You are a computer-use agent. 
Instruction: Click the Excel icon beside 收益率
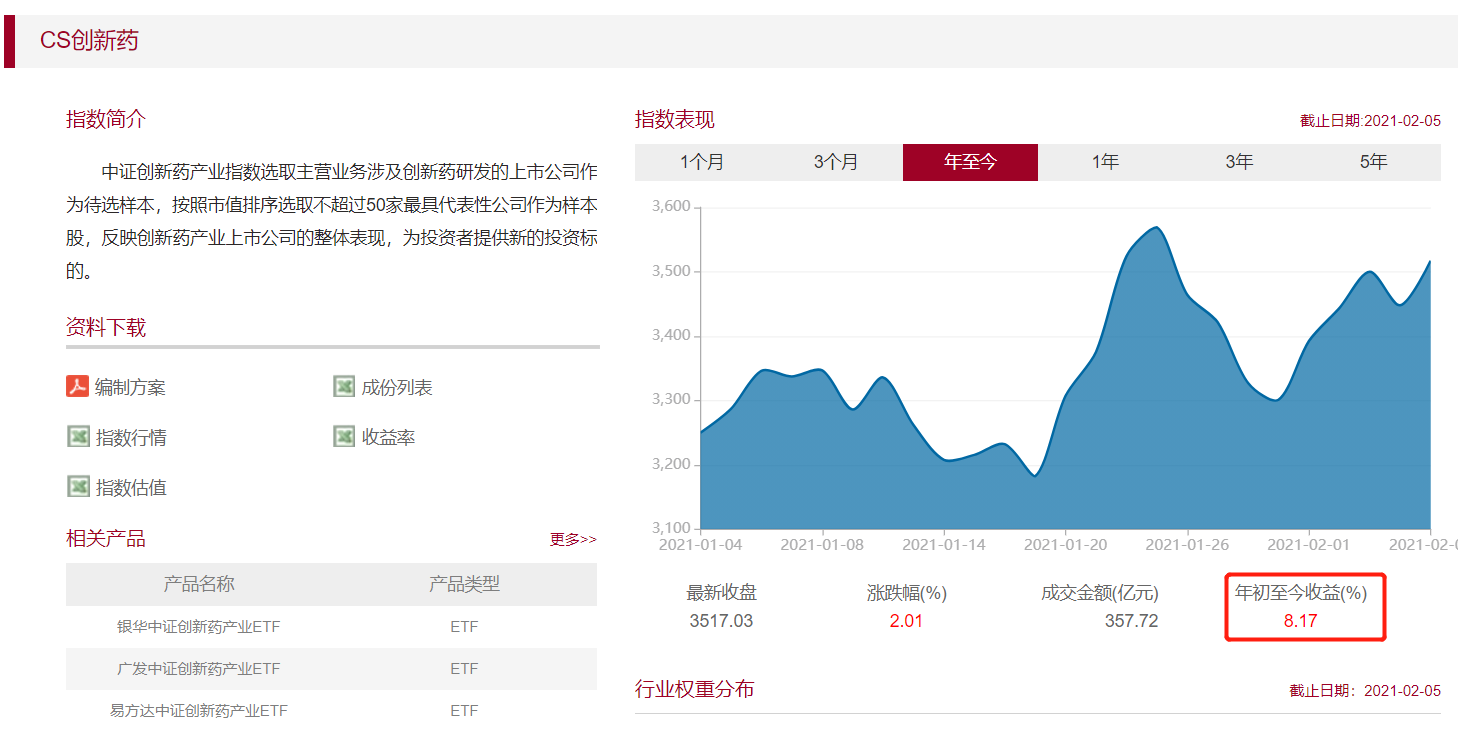pos(344,436)
